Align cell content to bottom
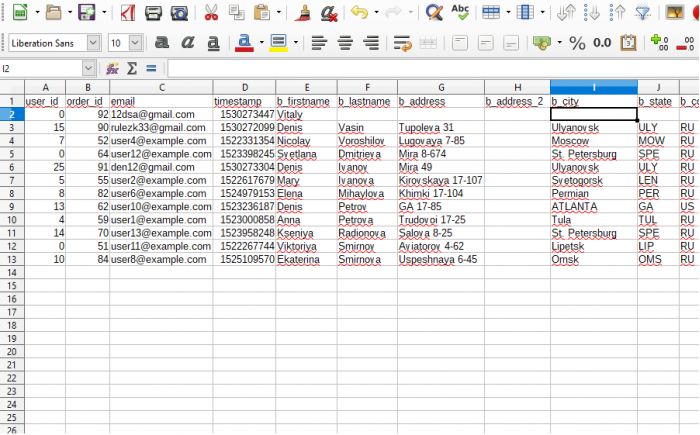Image resolution: width=700 pixels, height=435 pixels. click(x=511, y=43)
